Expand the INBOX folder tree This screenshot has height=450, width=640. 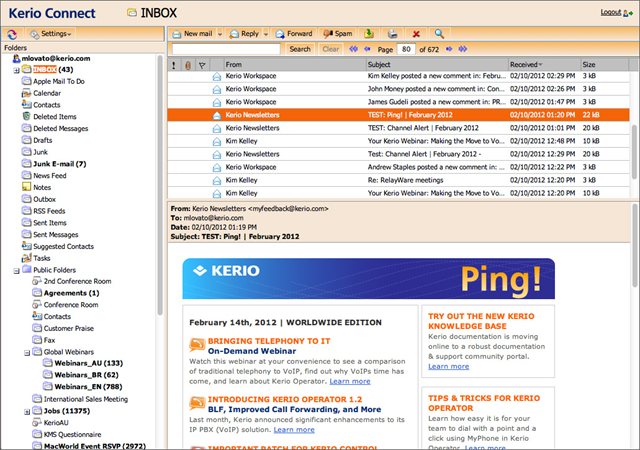tap(16, 70)
